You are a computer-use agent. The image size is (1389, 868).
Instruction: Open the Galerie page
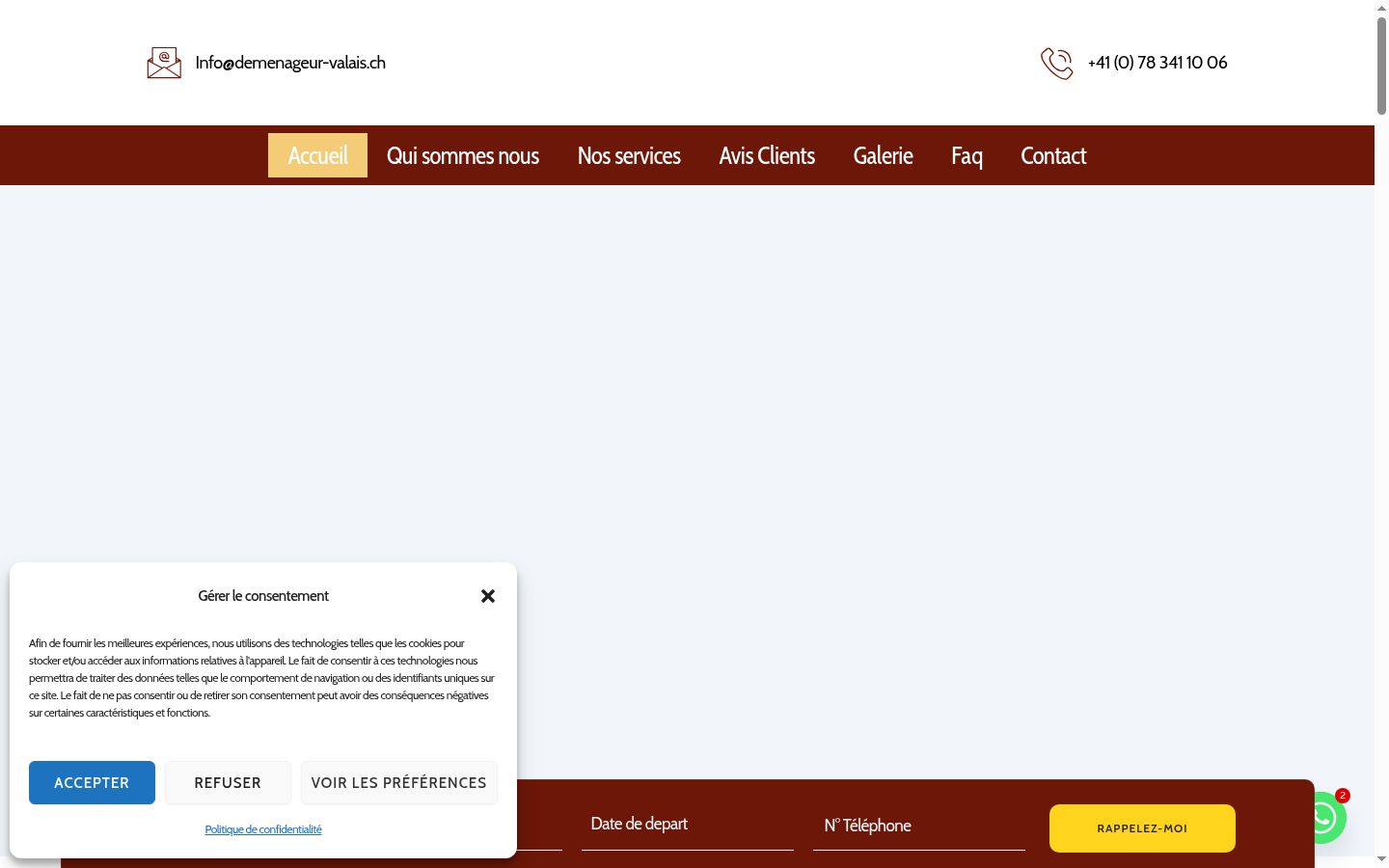[883, 155]
